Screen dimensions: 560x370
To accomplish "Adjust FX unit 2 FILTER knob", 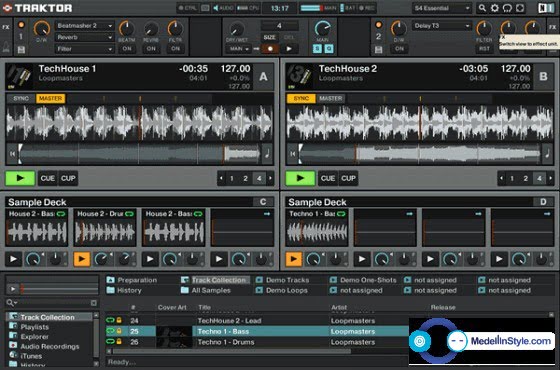I will click(x=484, y=28).
